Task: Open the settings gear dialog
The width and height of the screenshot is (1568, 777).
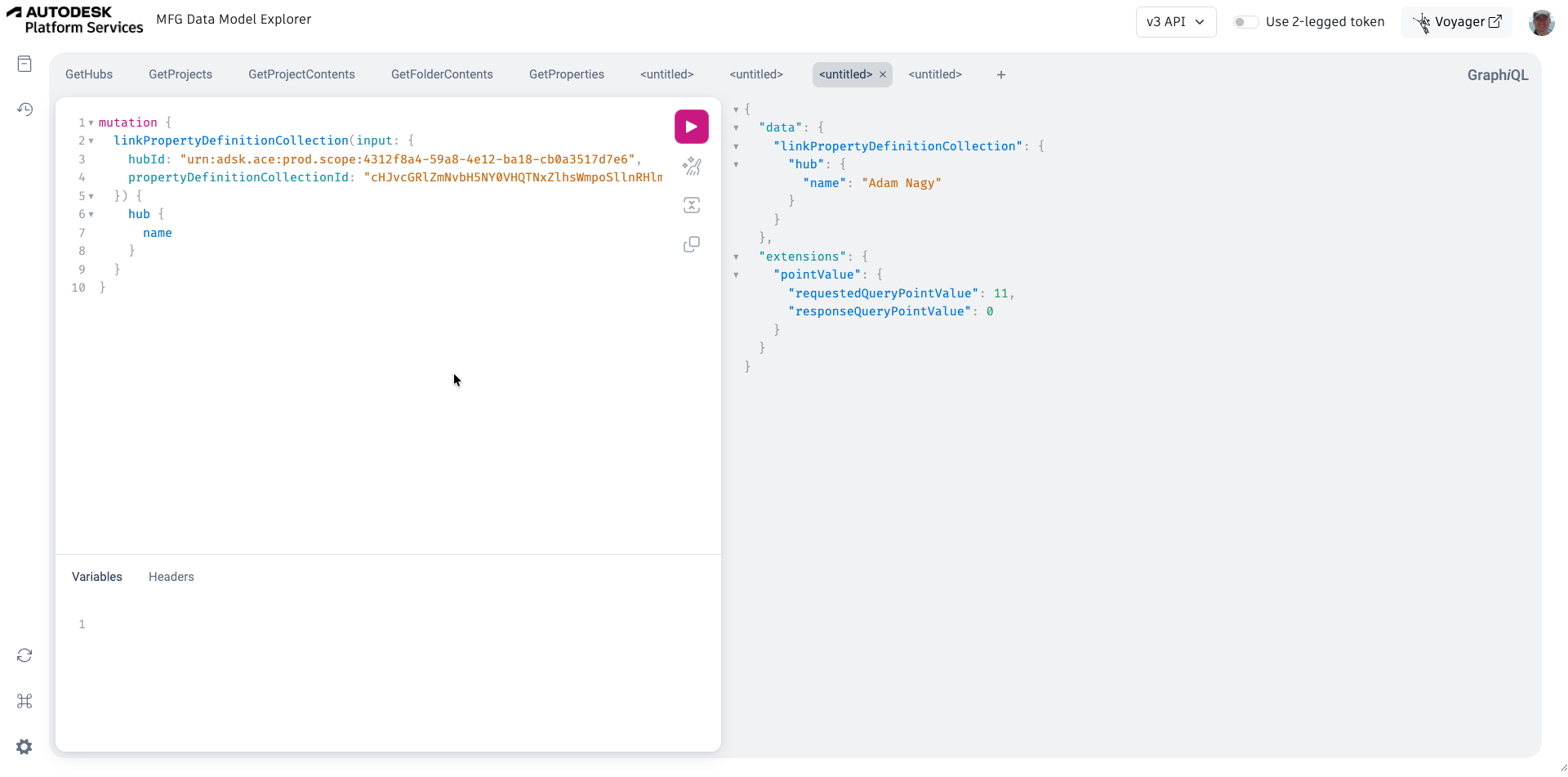Action: pos(24,747)
